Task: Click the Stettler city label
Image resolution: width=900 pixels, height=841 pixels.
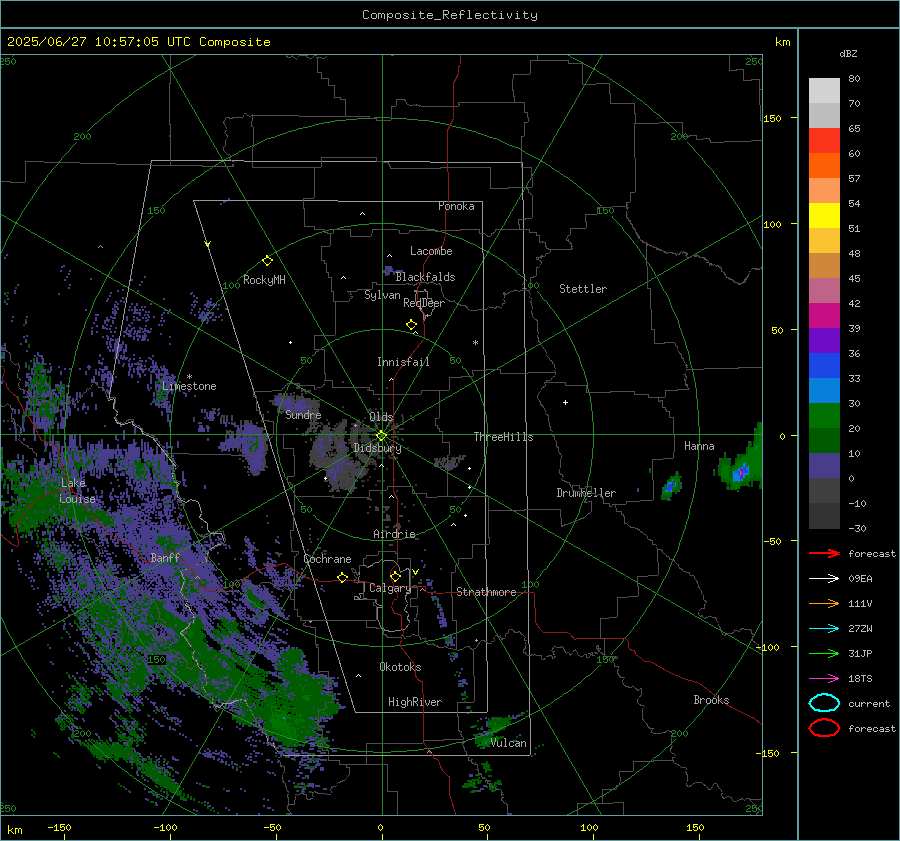Action: coord(583,289)
